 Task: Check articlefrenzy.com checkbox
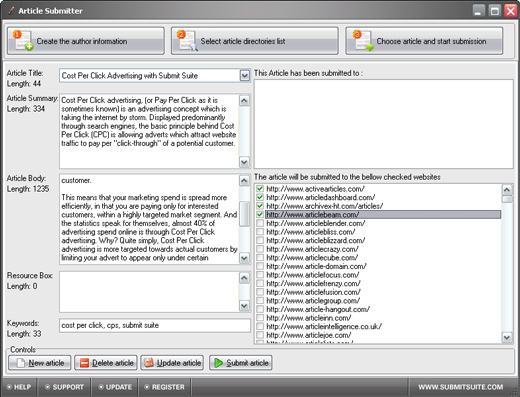pos(260,283)
